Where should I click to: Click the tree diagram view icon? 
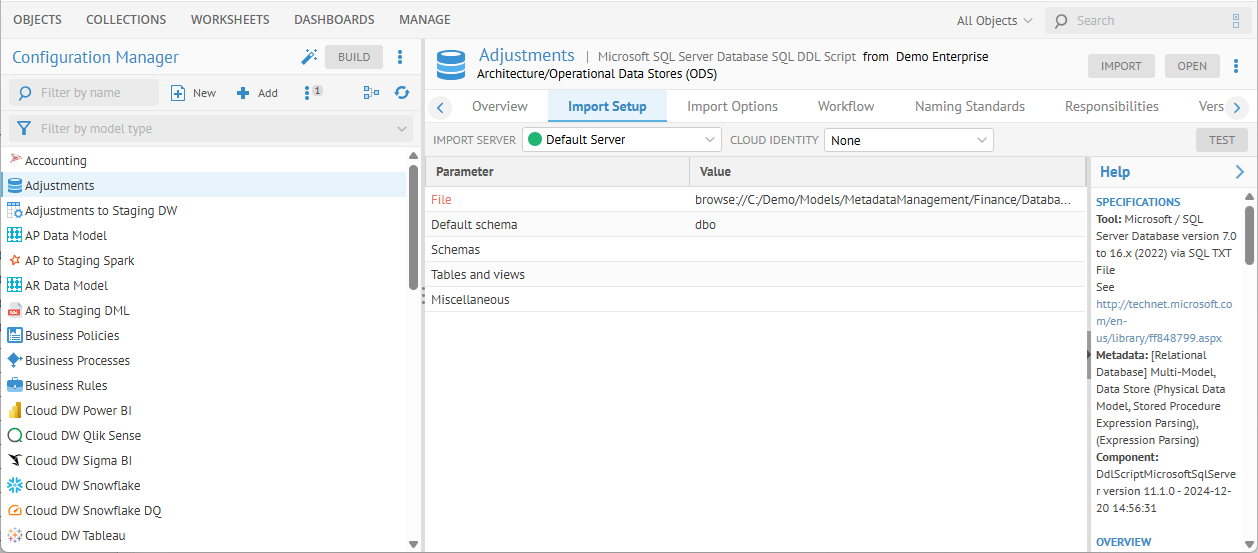tap(371, 93)
